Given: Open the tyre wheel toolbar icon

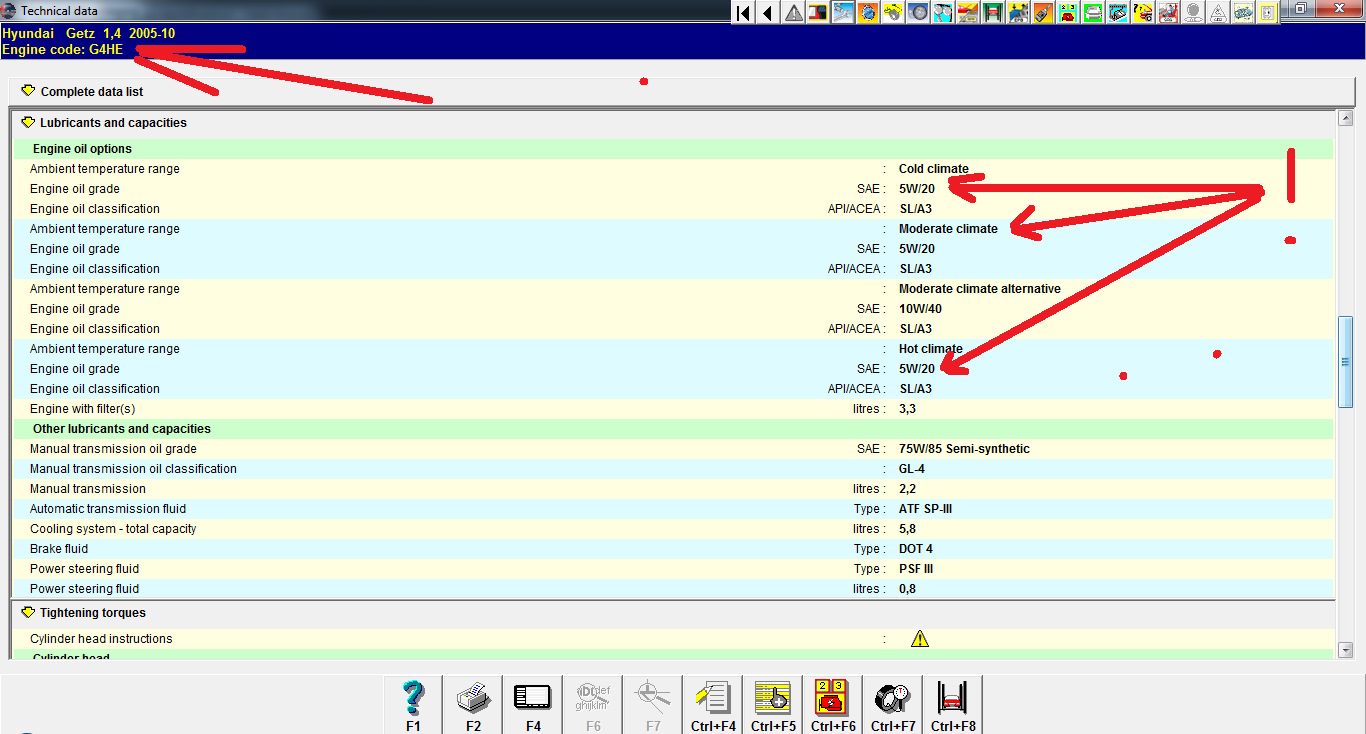Looking at the screenshot, I should pyautogui.click(x=918, y=13).
